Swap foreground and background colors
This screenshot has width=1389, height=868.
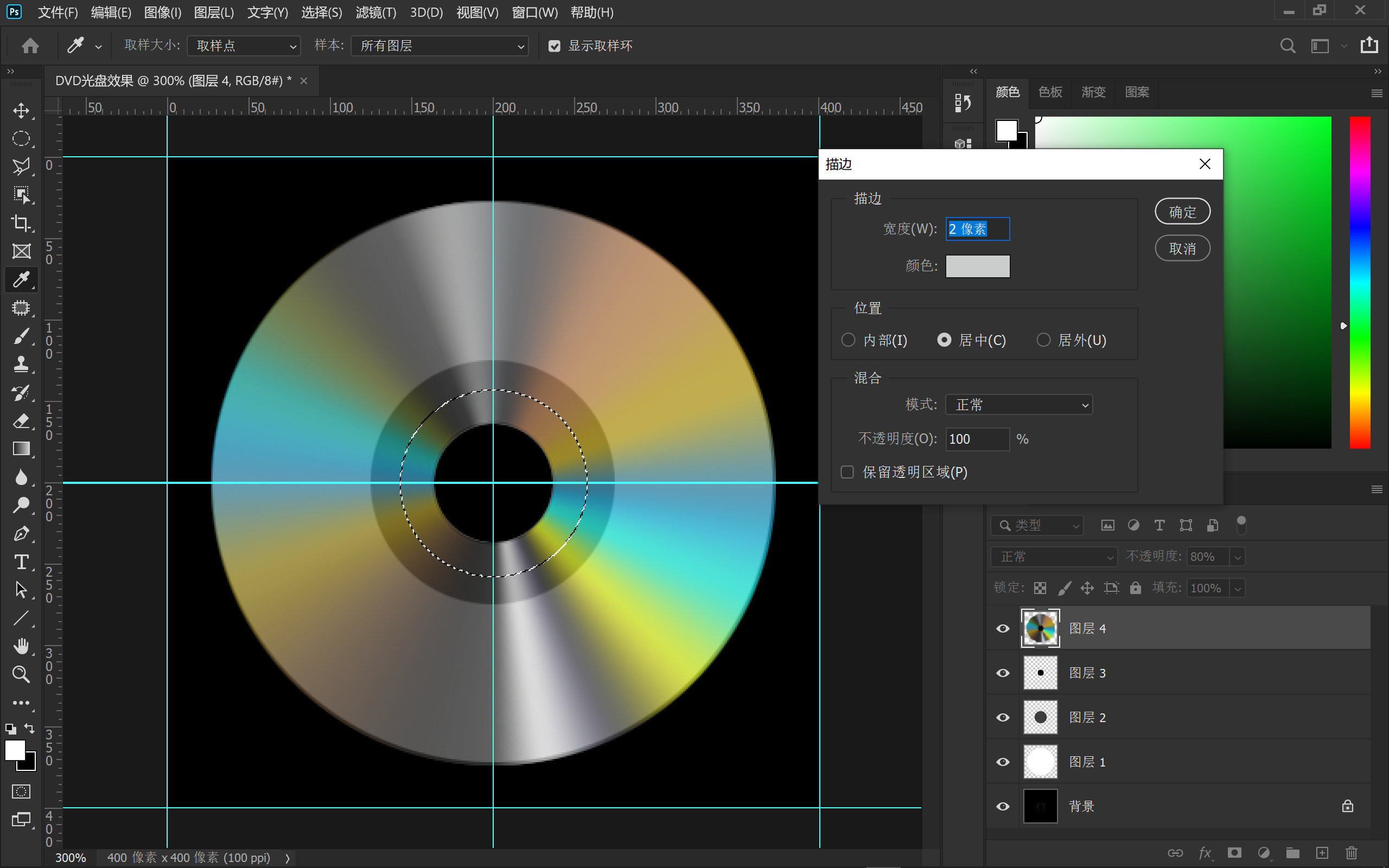pos(29,729)
